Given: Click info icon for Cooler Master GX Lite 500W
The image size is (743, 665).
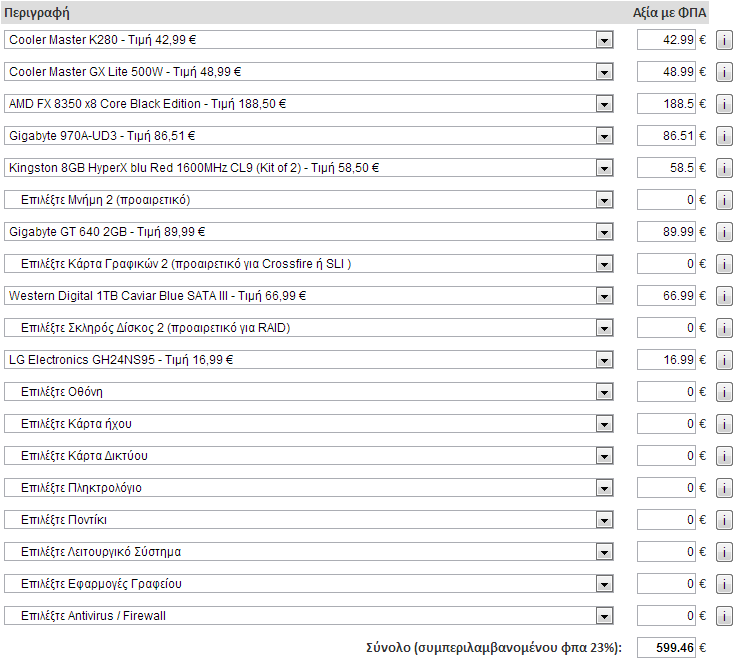Looking at the screenshot, I should pyautogui.click(x=724, y=72).
